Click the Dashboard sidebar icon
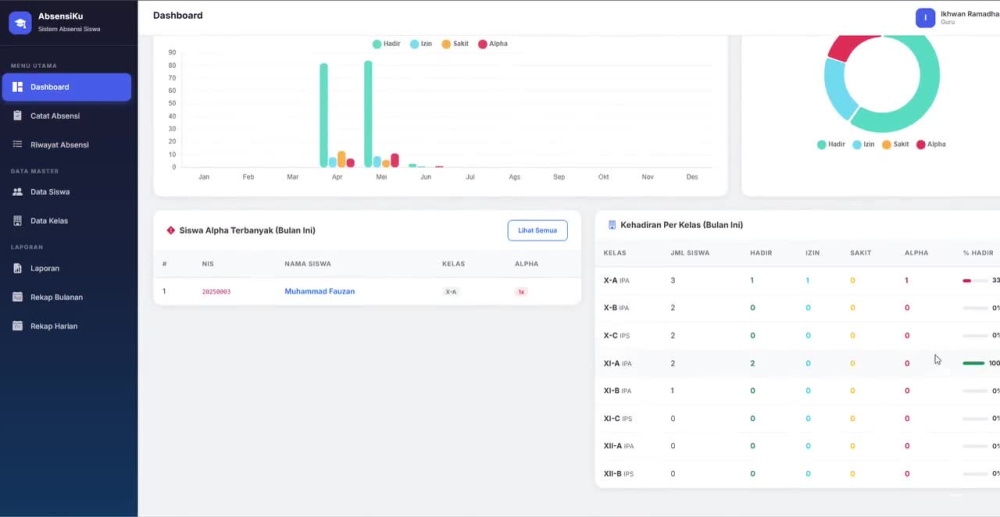This screenshot has height=517, width=1000. click(18, 87)
